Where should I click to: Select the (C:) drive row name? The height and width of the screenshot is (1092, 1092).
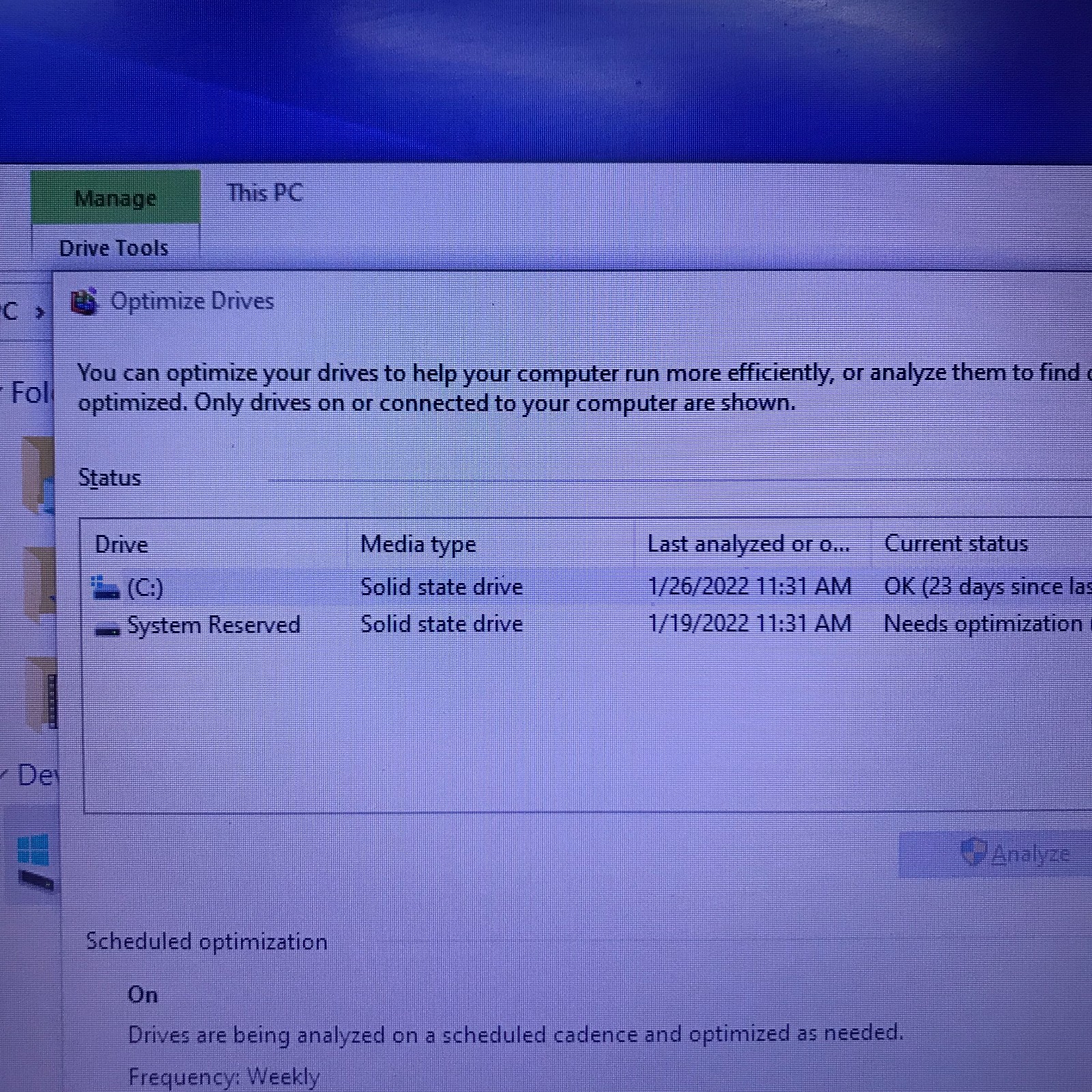pos(145,588)
